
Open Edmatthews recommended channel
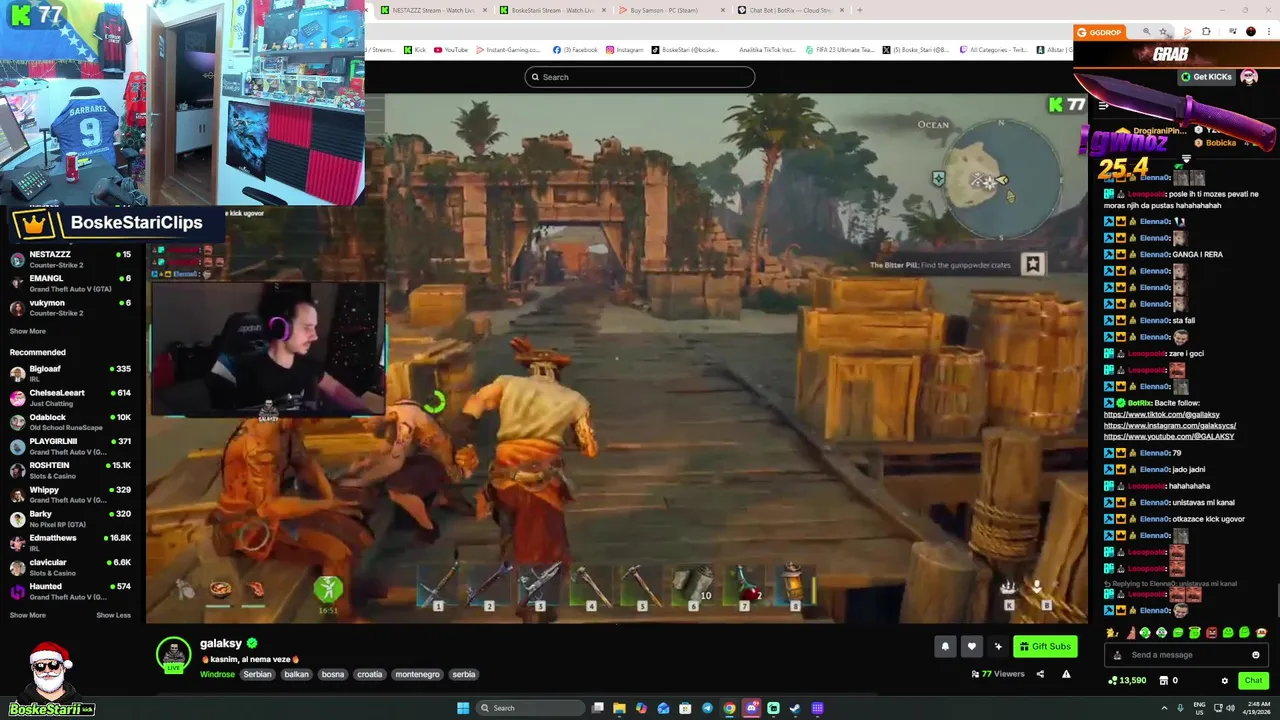click(x=70, y=543)
